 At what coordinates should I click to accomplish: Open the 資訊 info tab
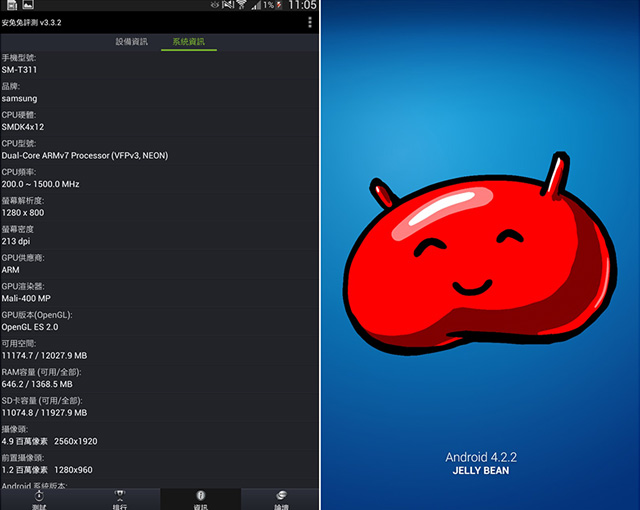[x=200, y=499]
